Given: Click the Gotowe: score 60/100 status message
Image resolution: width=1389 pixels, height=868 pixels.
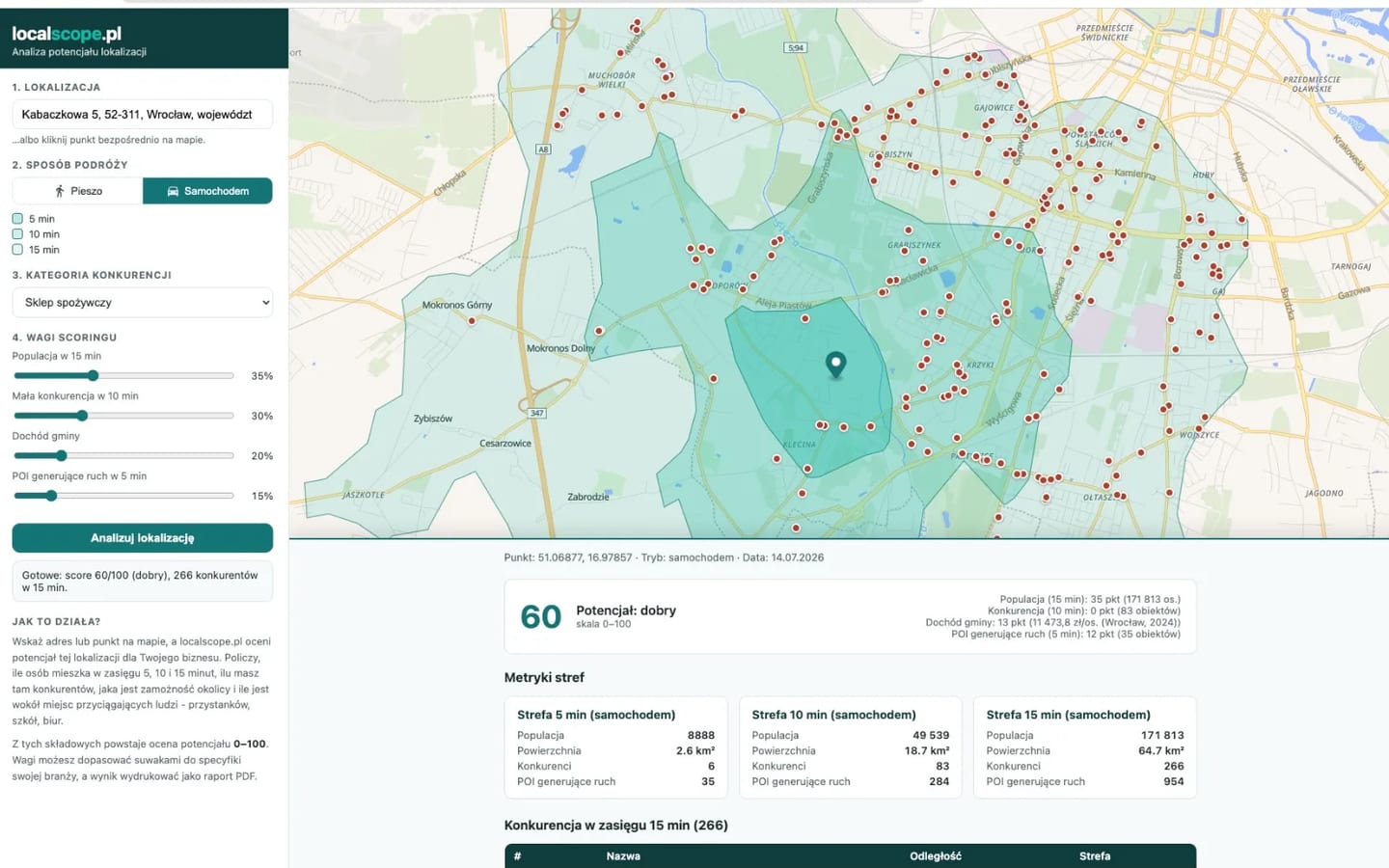Looking at the screenshot, I should tap(143, 582).
